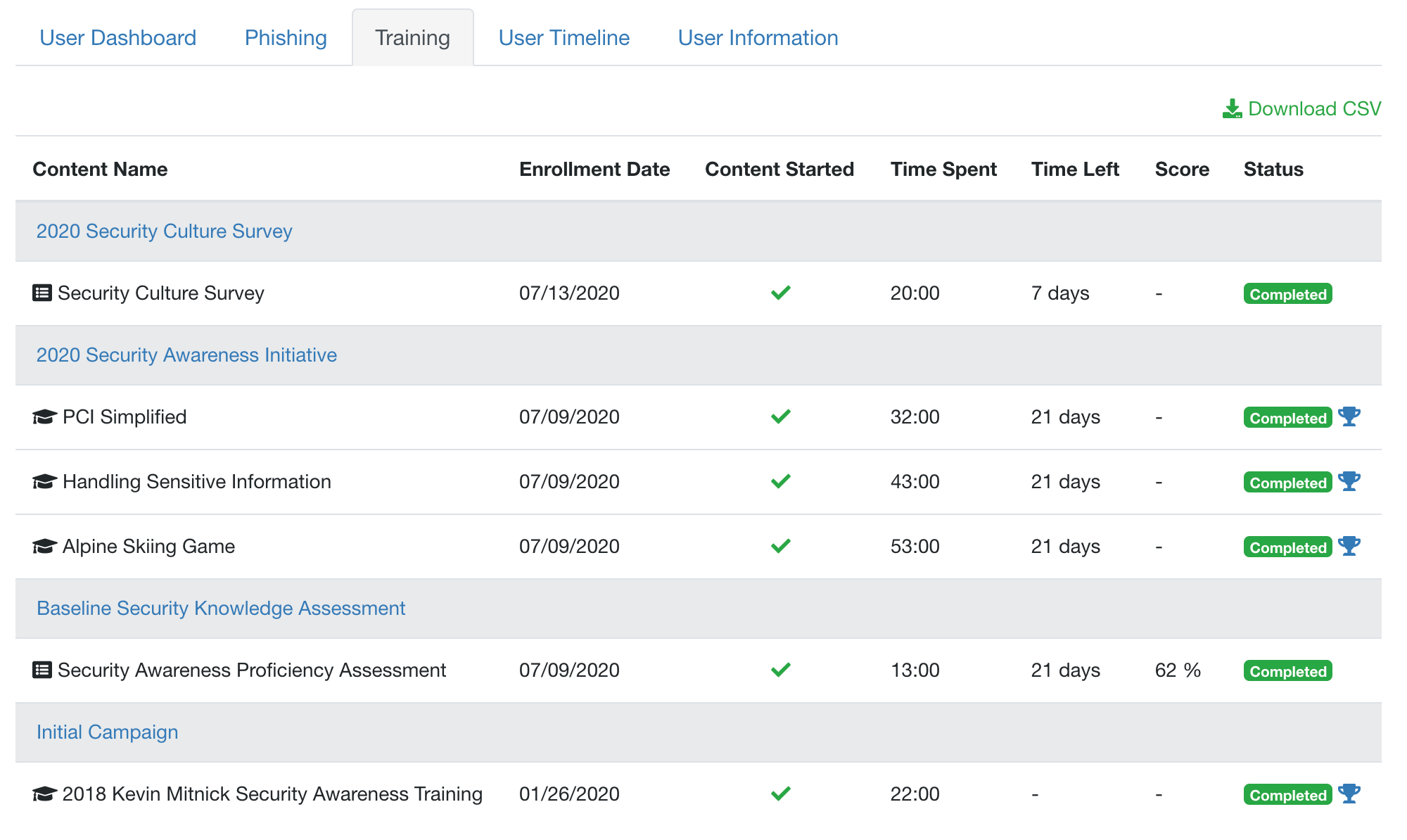Click the Download CSV link
The image size is (1407, 840).
(1302, 108)
